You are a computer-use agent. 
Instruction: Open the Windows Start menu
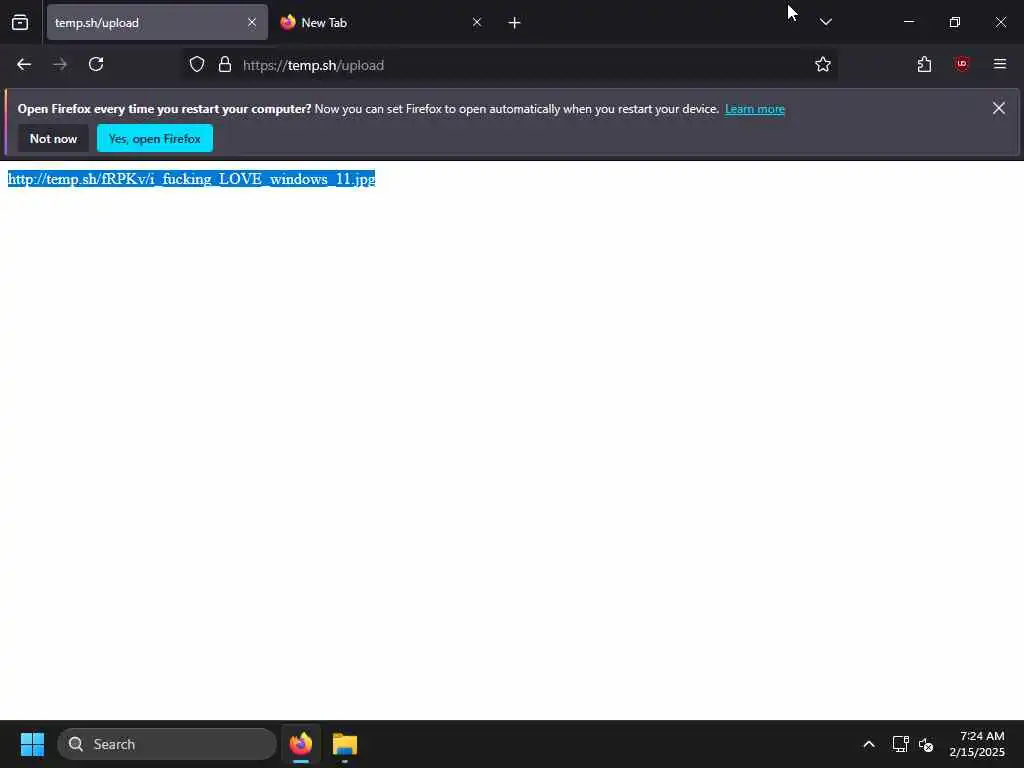coord(32,744)
